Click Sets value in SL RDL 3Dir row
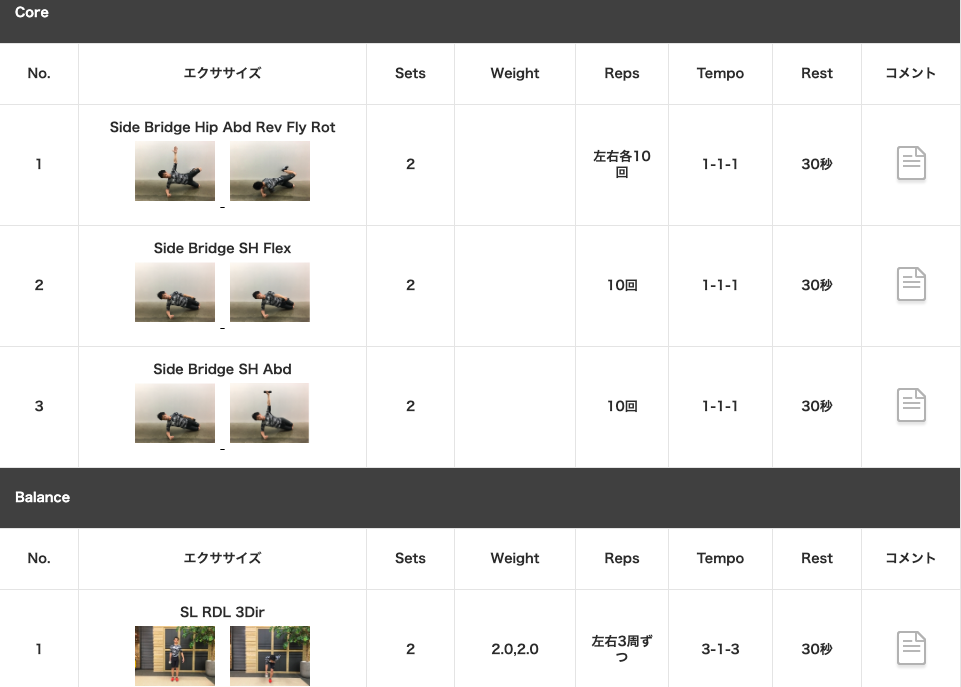Viewport: 961px width, 687px height. (411, 649)
